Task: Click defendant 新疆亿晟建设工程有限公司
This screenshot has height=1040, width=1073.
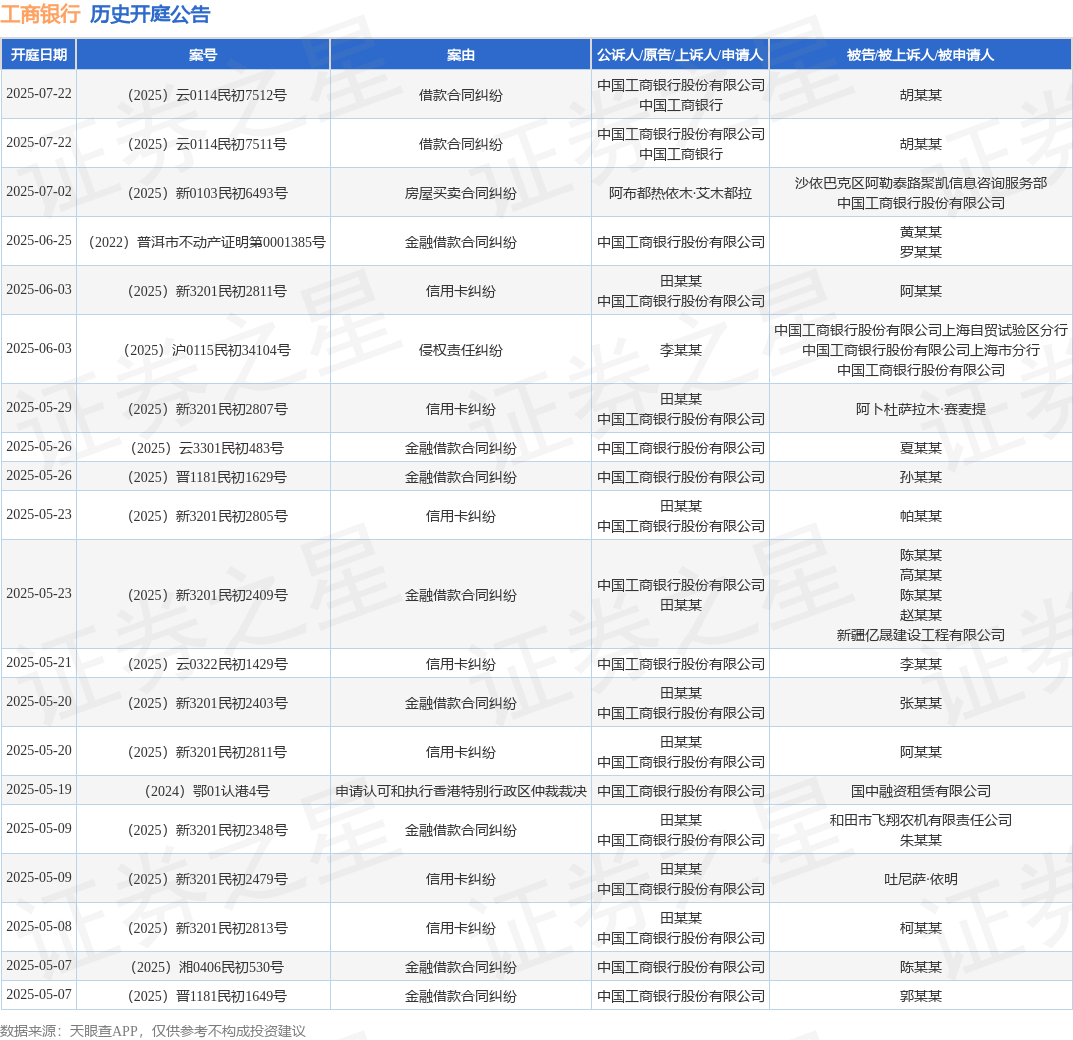Action: pos(920,636)
